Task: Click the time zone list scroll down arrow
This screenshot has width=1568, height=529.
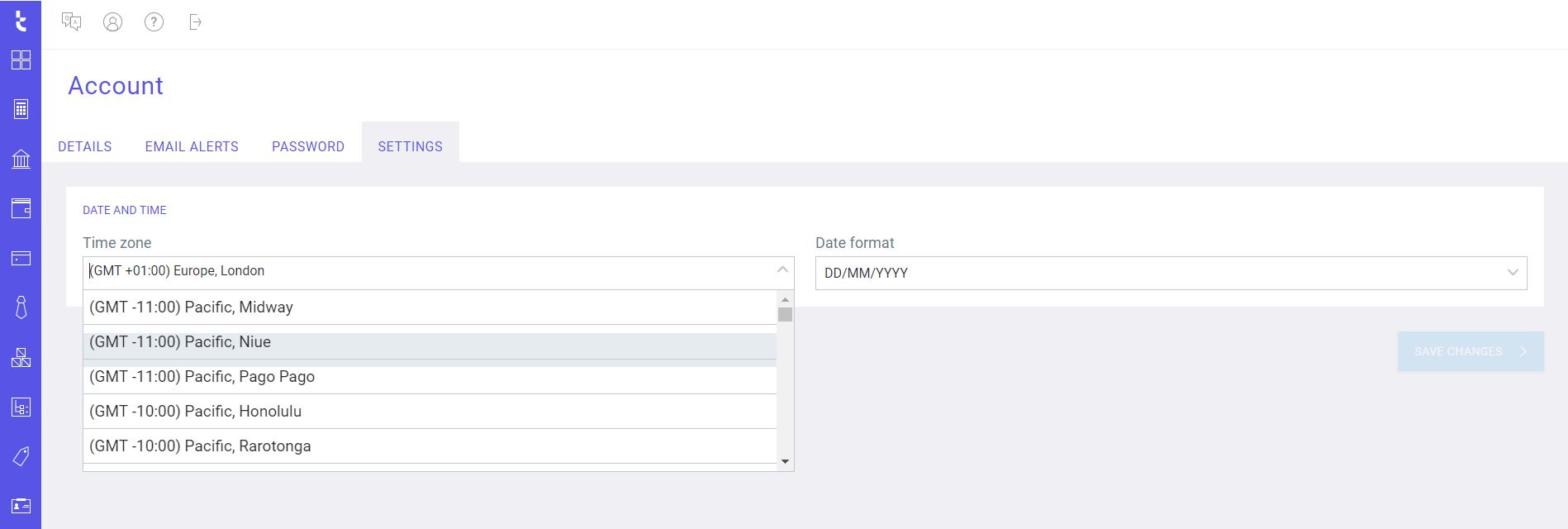Action: (x=785, y=461)
